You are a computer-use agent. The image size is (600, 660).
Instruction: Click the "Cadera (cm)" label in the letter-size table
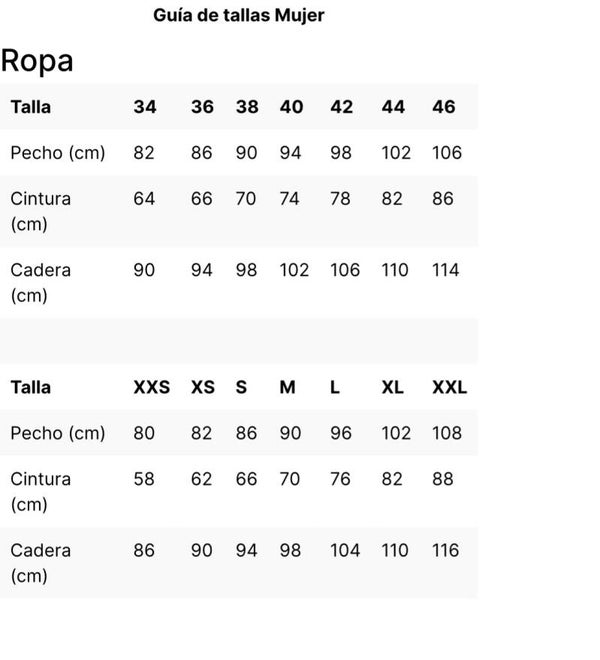(40, 562)
